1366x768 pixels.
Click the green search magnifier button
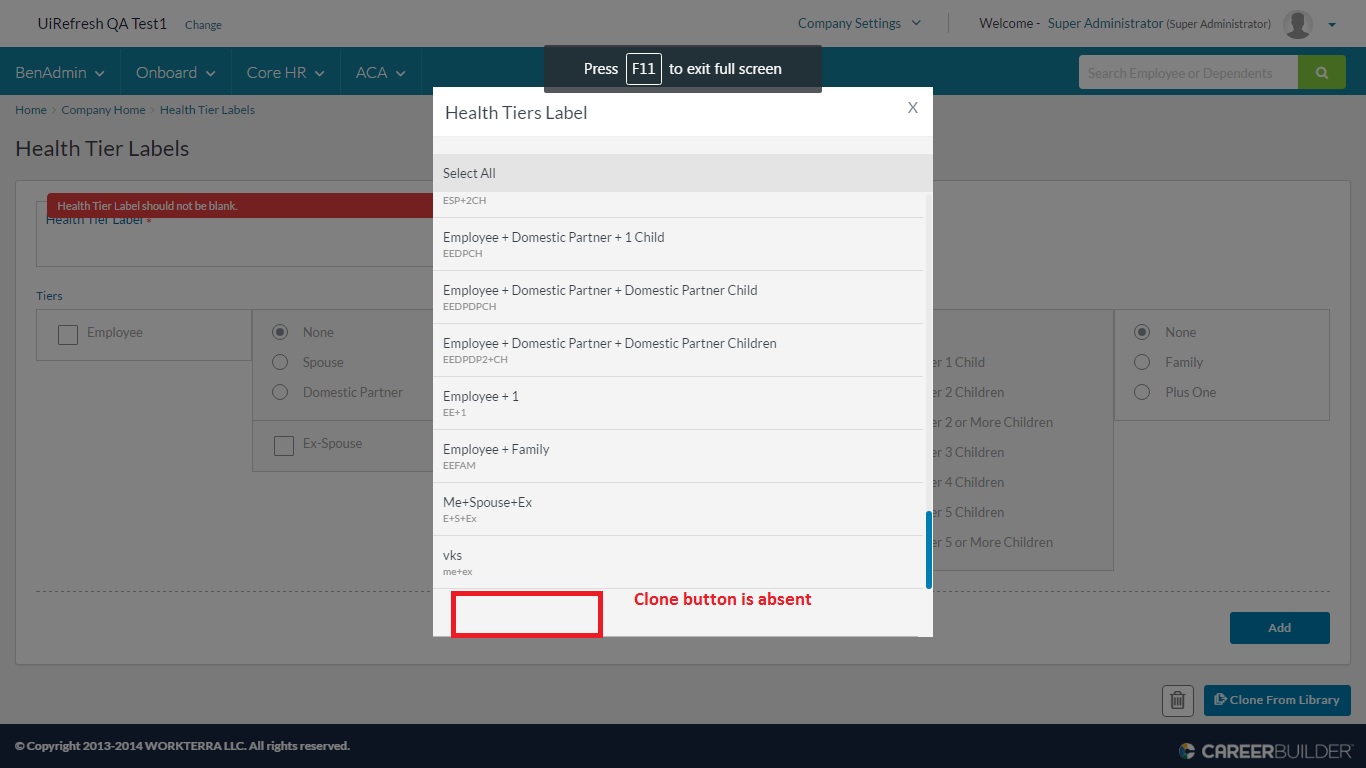click(1322, 73)
